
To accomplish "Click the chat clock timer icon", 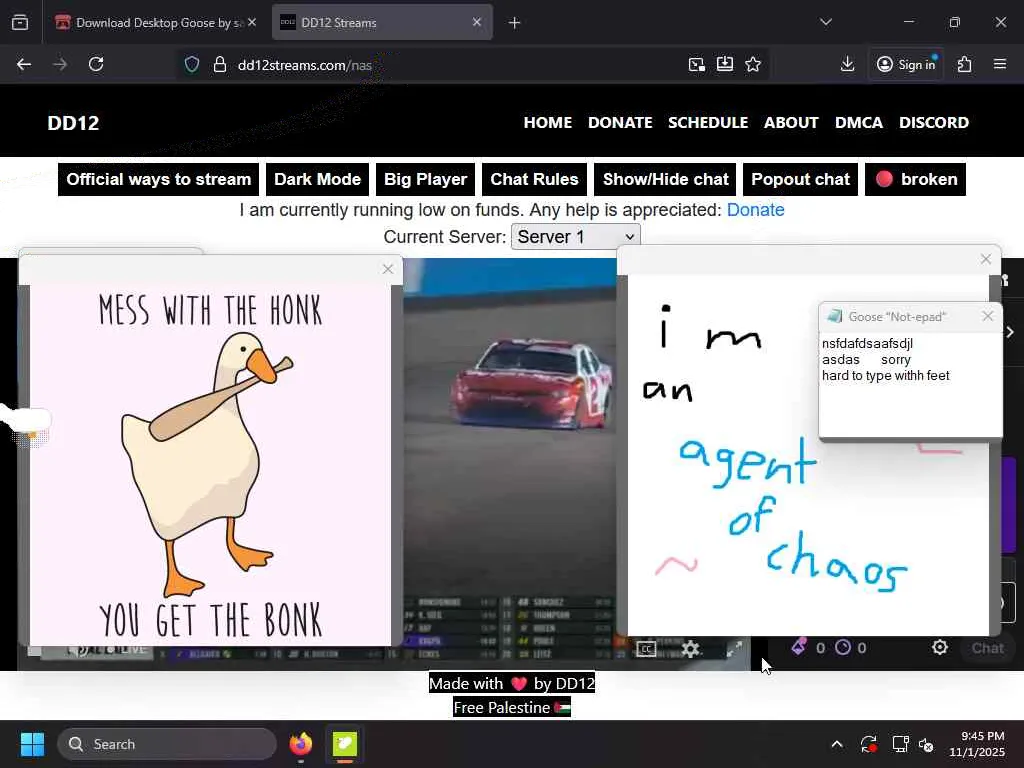I will 843,647.
